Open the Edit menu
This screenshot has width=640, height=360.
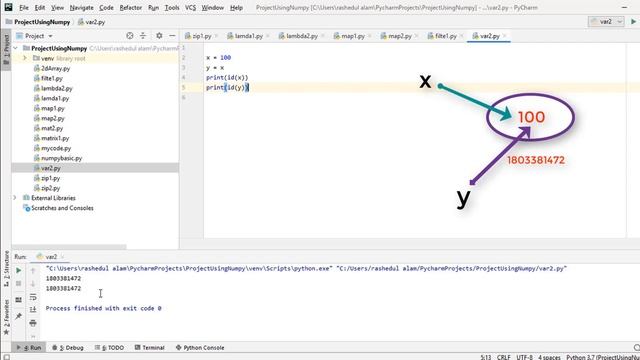pyautogui.click(x=40, y=8)
